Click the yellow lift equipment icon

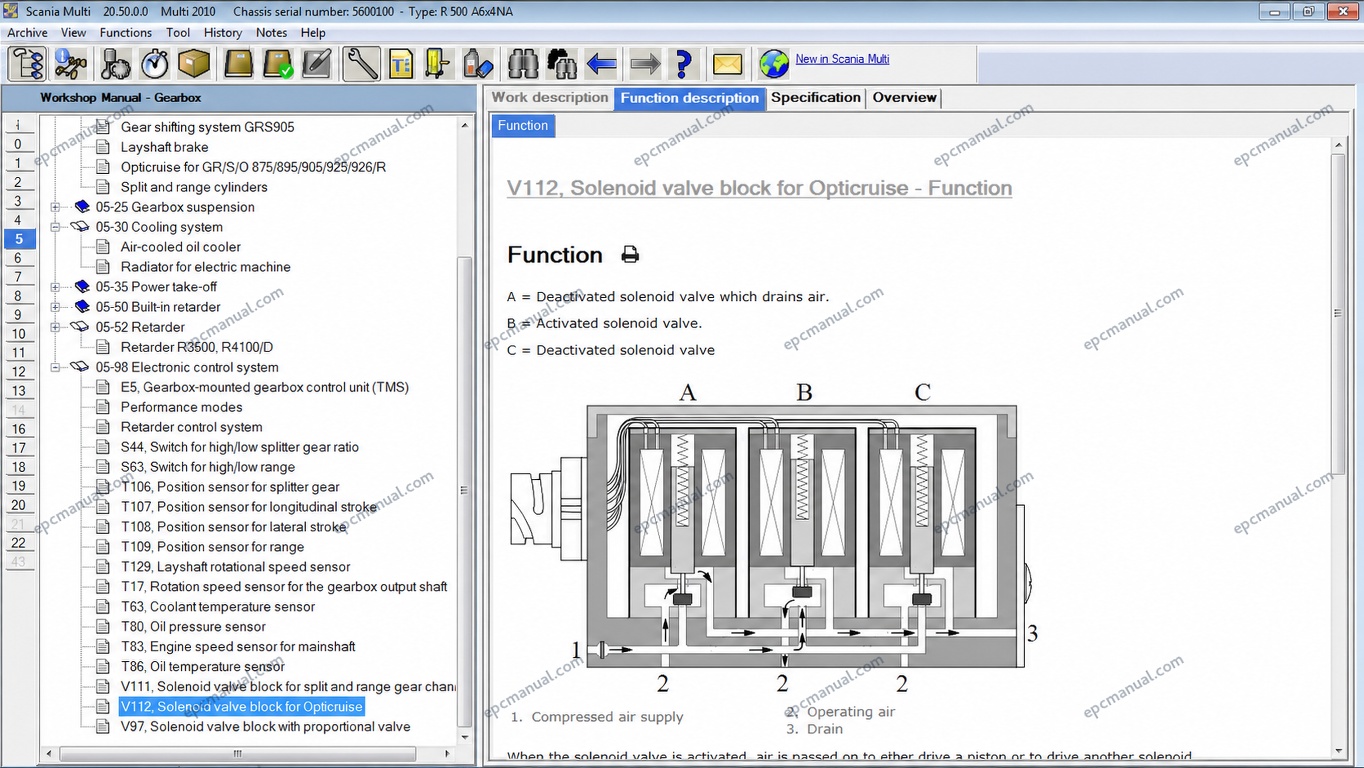point(438,64)
